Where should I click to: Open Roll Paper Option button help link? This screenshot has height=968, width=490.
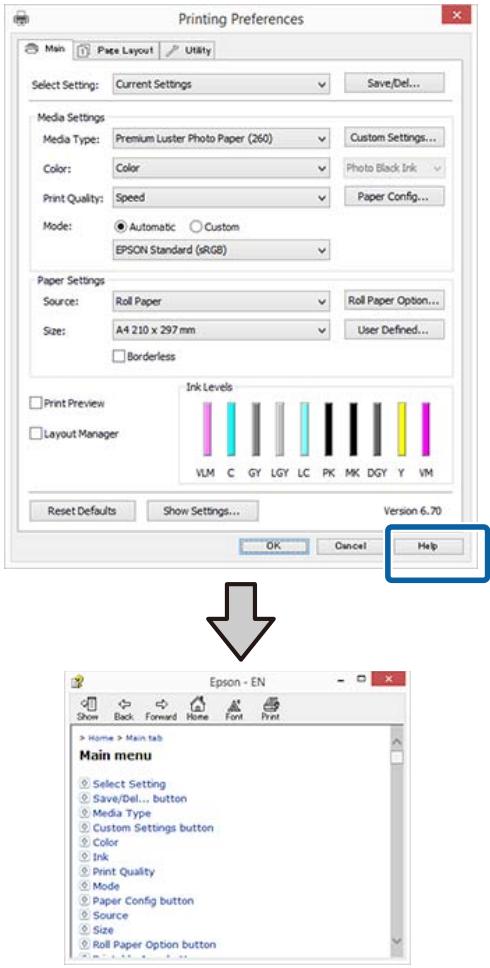pyautogui.click(x=154, y=945)
